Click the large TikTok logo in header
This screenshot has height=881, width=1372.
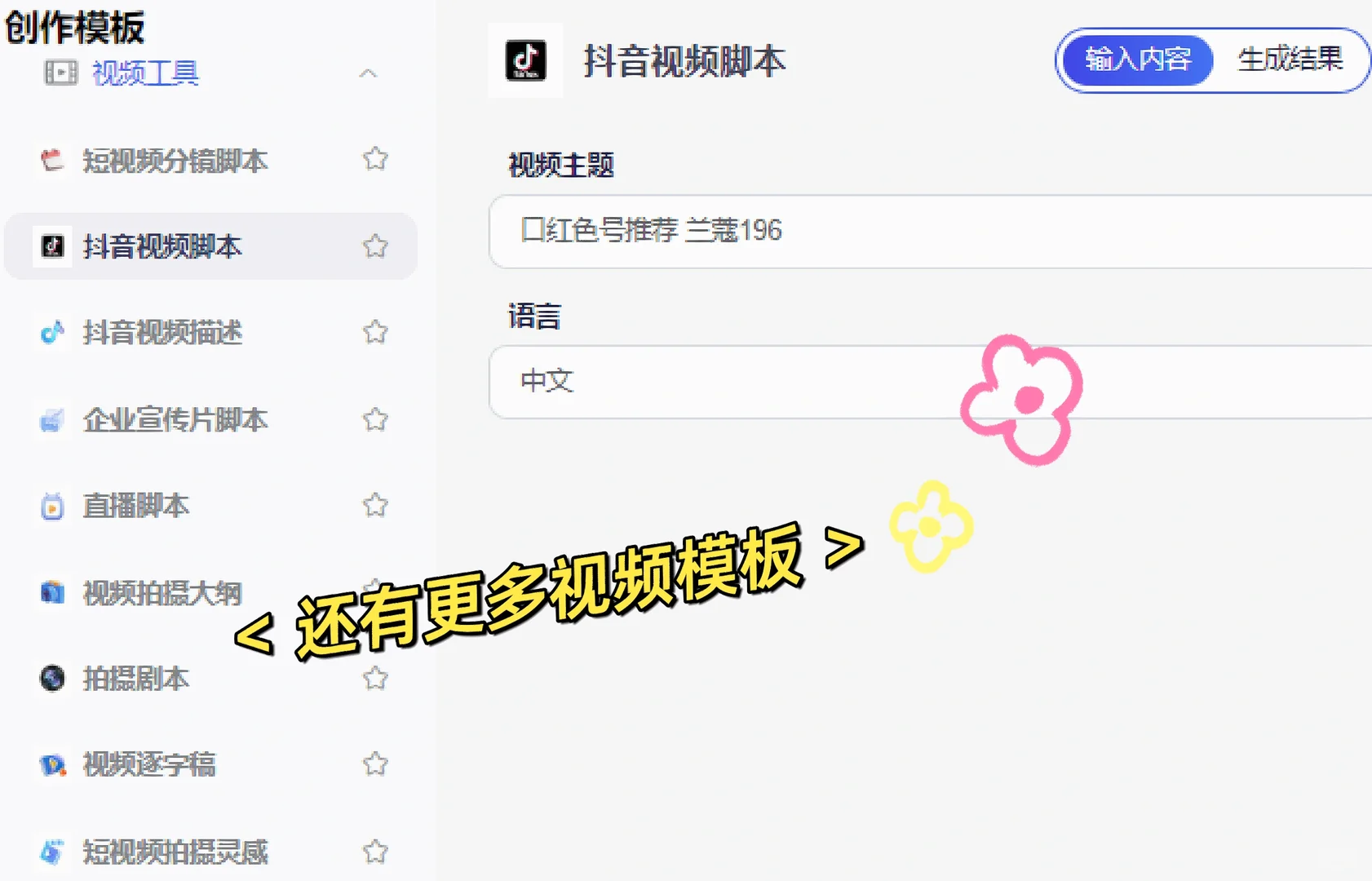(525, 60)
